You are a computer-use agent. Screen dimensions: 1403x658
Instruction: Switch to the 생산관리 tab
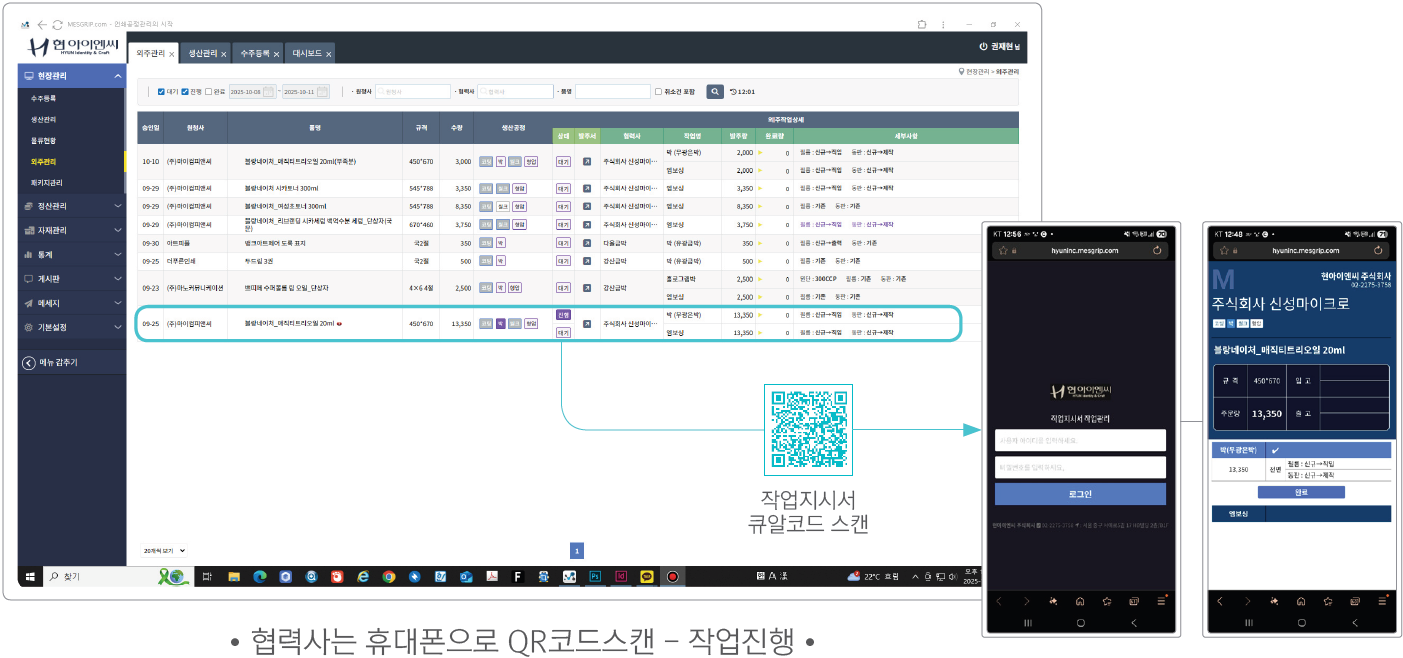click(x=204, y=55)
